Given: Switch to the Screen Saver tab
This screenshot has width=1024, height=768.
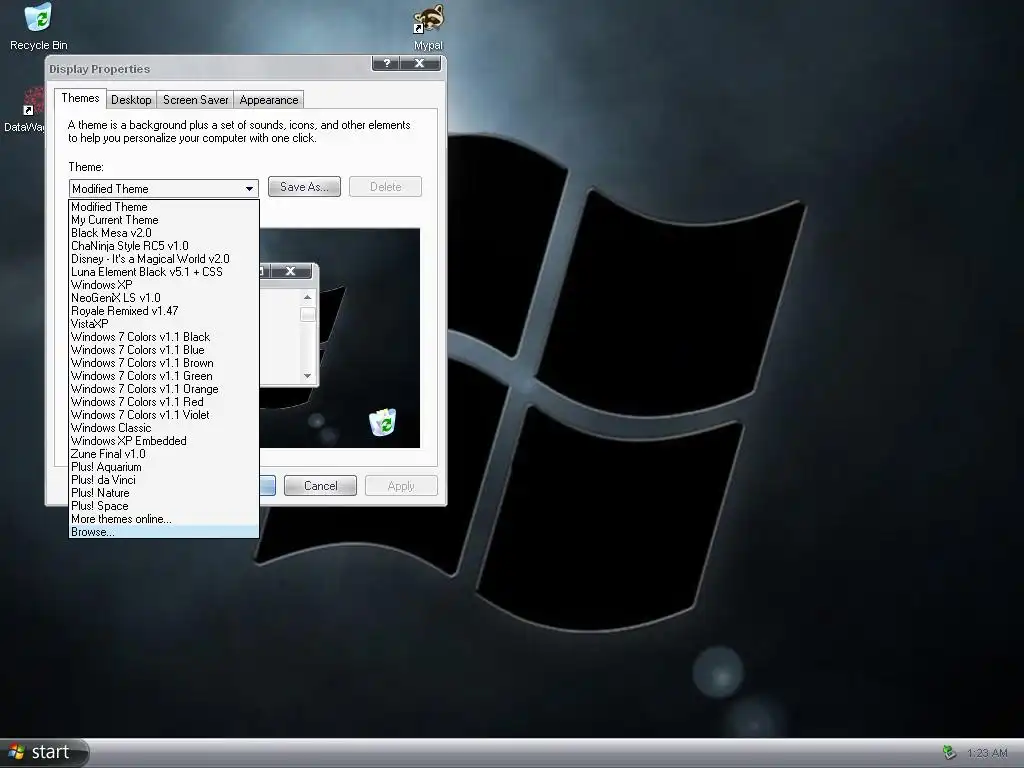Looking at the screenshot, I should coord(195,100).
